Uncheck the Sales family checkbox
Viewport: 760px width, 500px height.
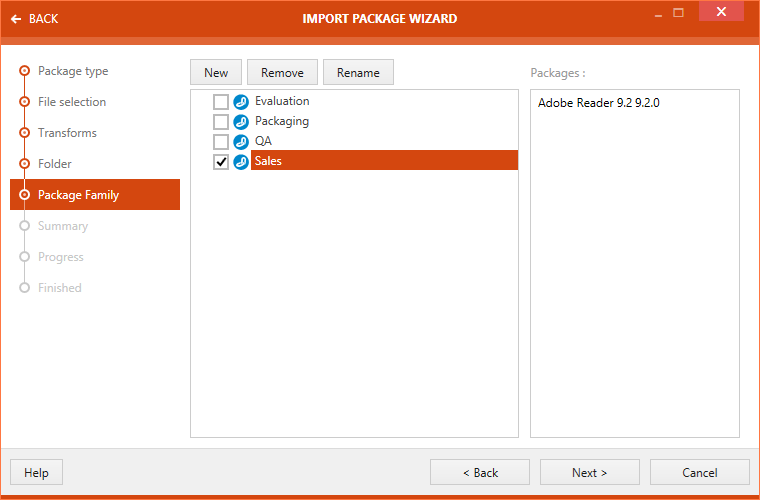(x=221, y=162)
